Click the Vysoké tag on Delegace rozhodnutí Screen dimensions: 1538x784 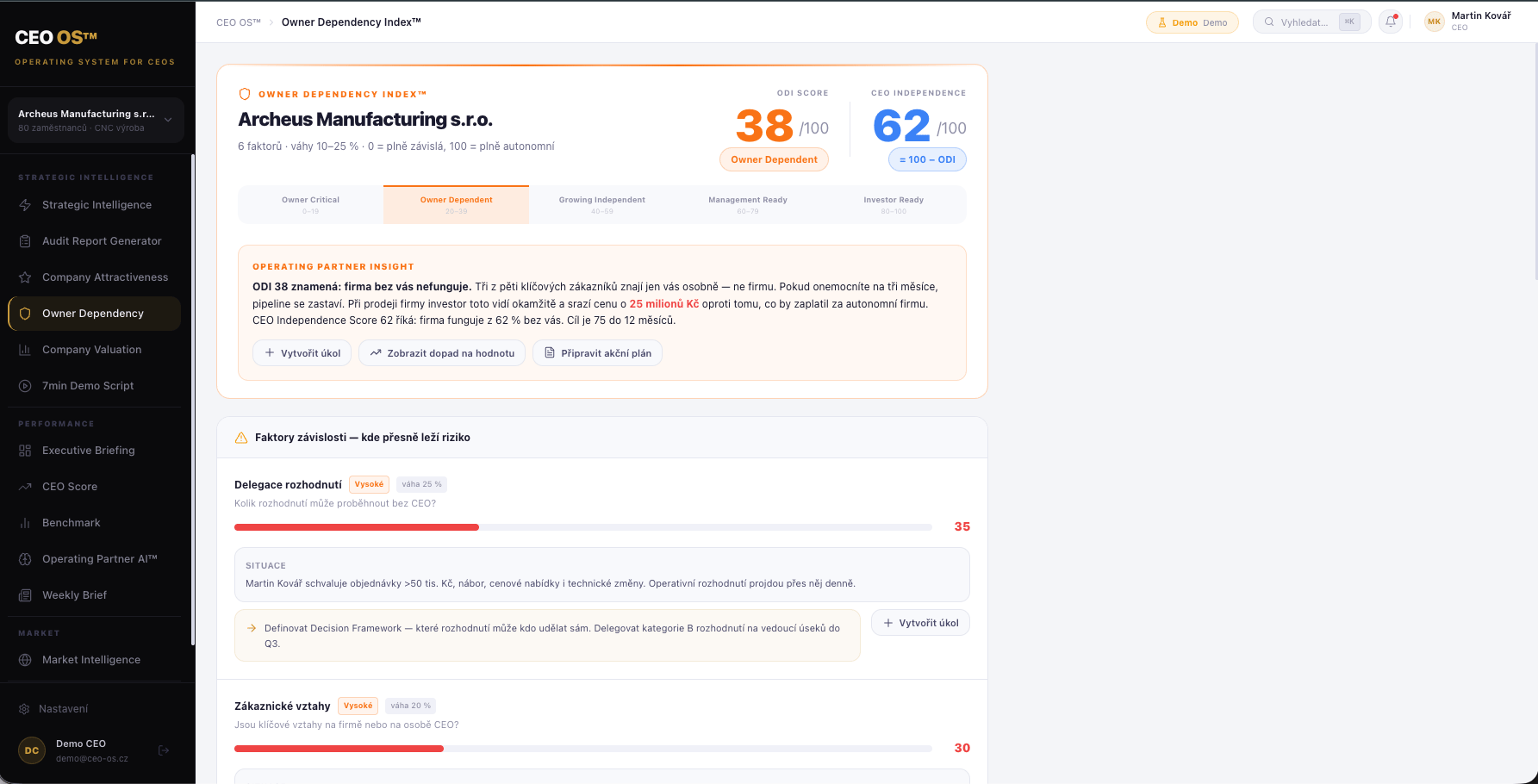click(369, 484)
